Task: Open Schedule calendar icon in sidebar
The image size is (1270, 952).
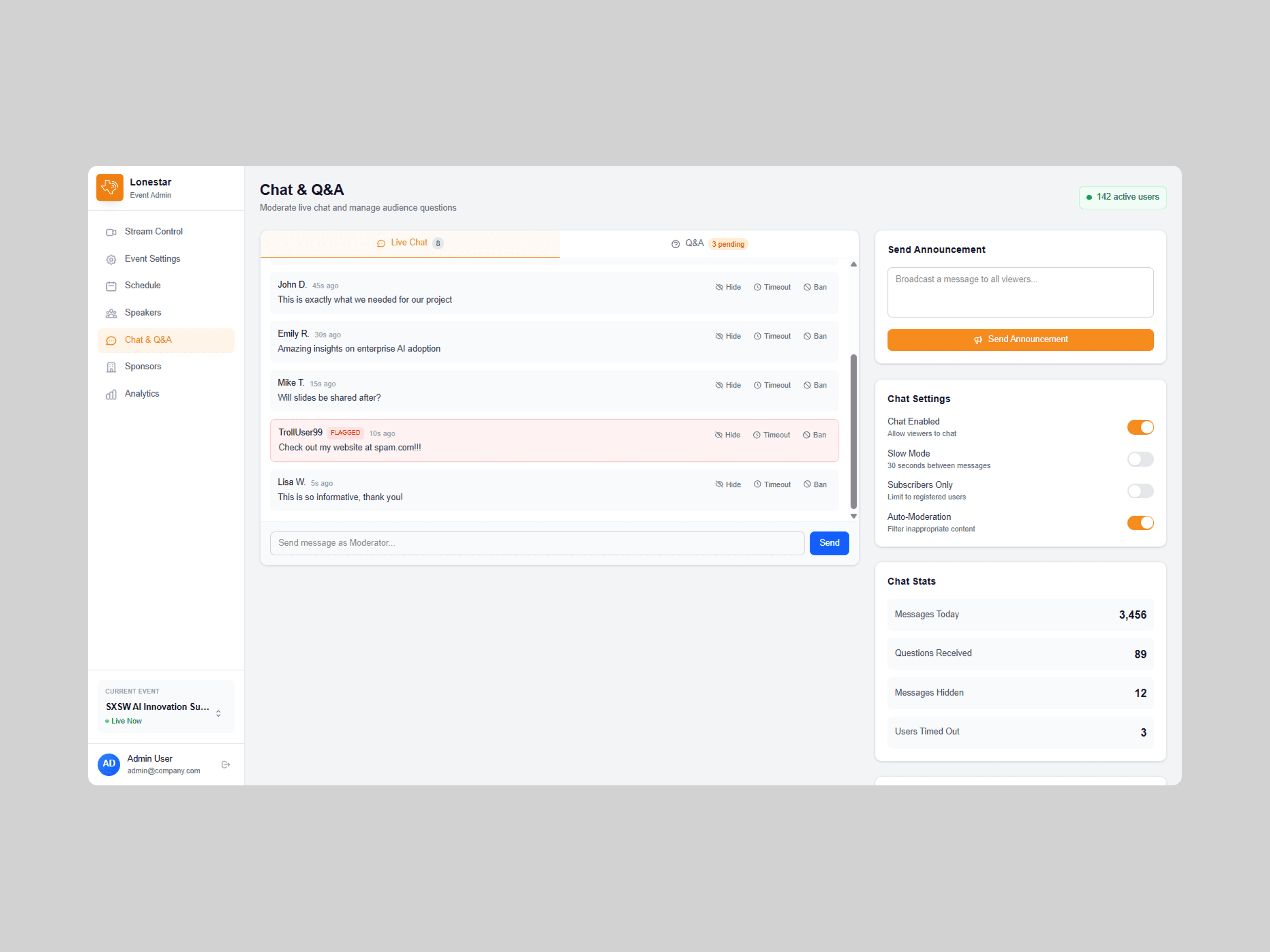Action: pyautogui.click(x=112, y=286)
